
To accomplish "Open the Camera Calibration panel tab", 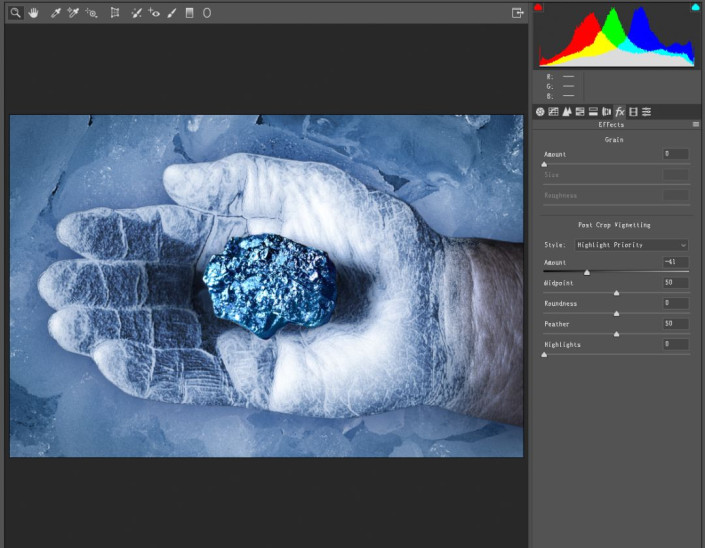I will (x=634, y=112).
